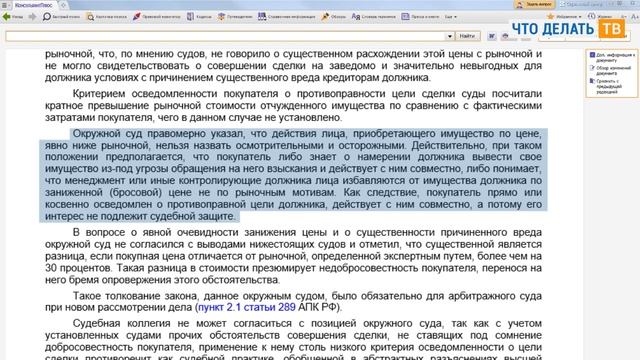Screen dimensions: 640x360
Task: Expand the search field history dropdown
Action: [x=449, y=36]
